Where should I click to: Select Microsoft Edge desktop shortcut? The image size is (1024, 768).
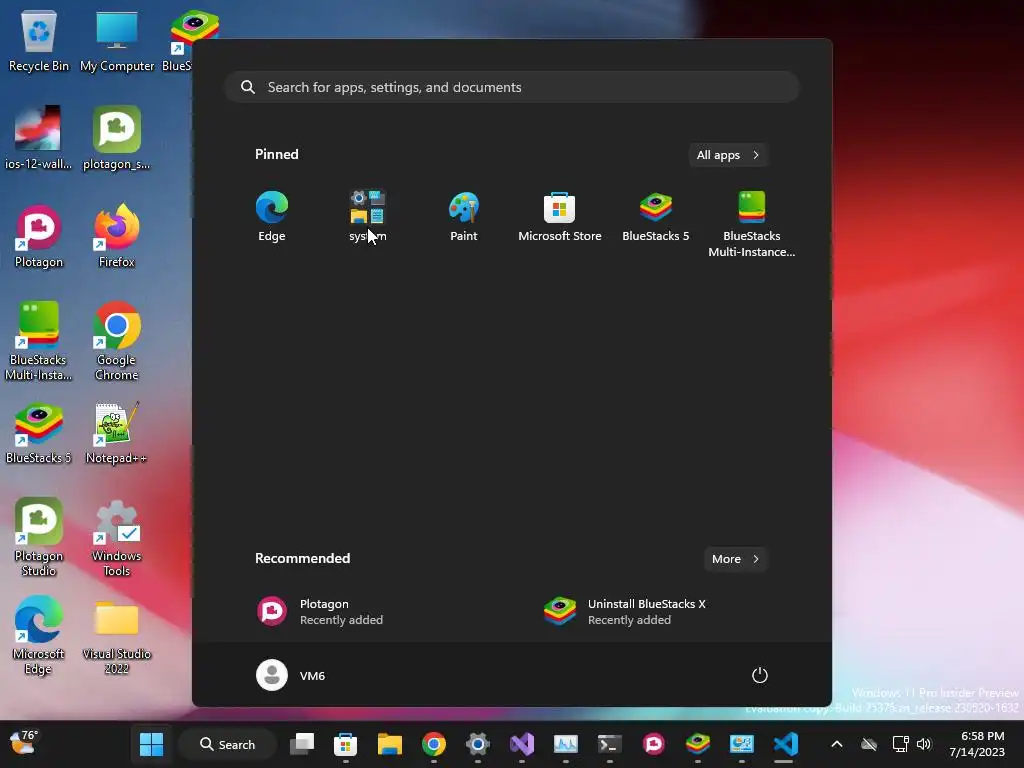click(x=39, y=635)
